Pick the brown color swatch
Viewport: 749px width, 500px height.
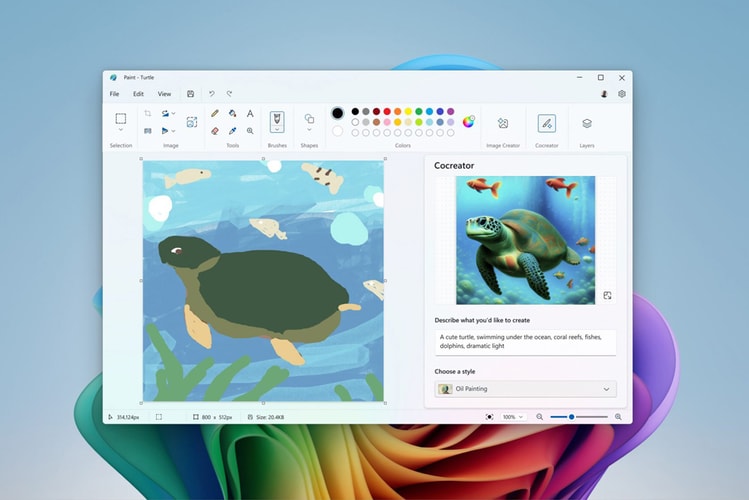[376, 122]
